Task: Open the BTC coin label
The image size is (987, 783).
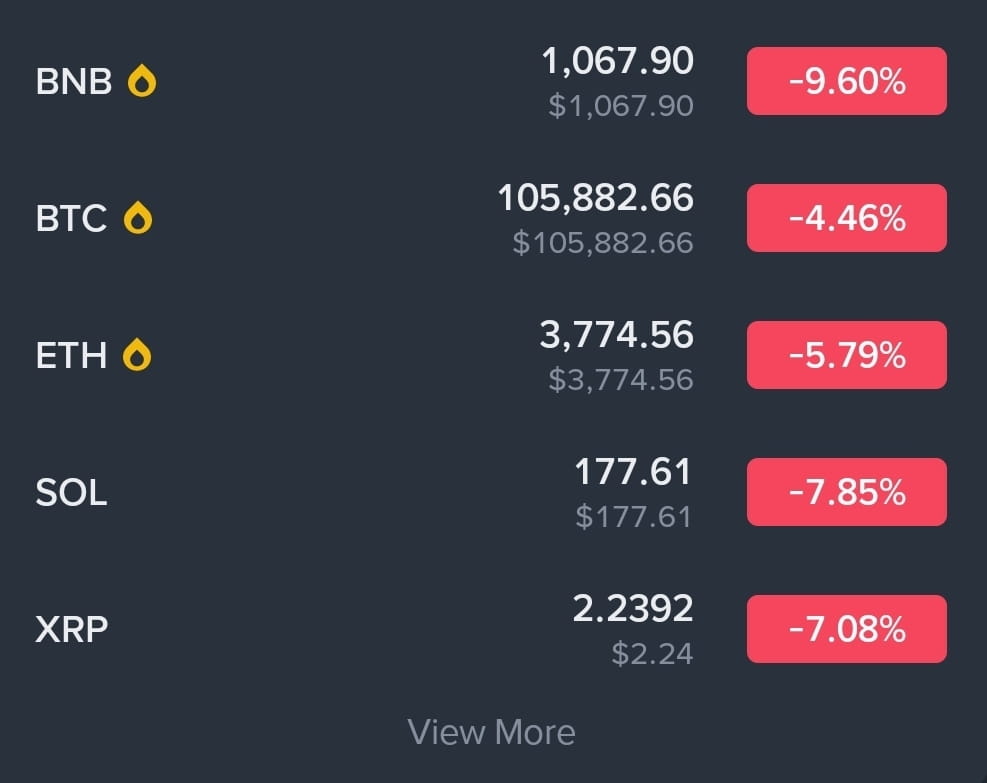Action: coord(71,218)
